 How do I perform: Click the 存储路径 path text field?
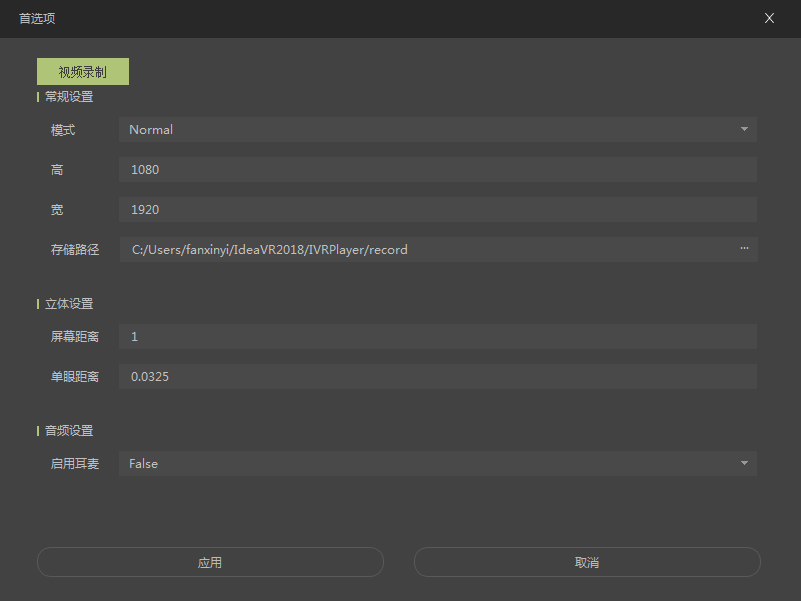pos(425,250)
